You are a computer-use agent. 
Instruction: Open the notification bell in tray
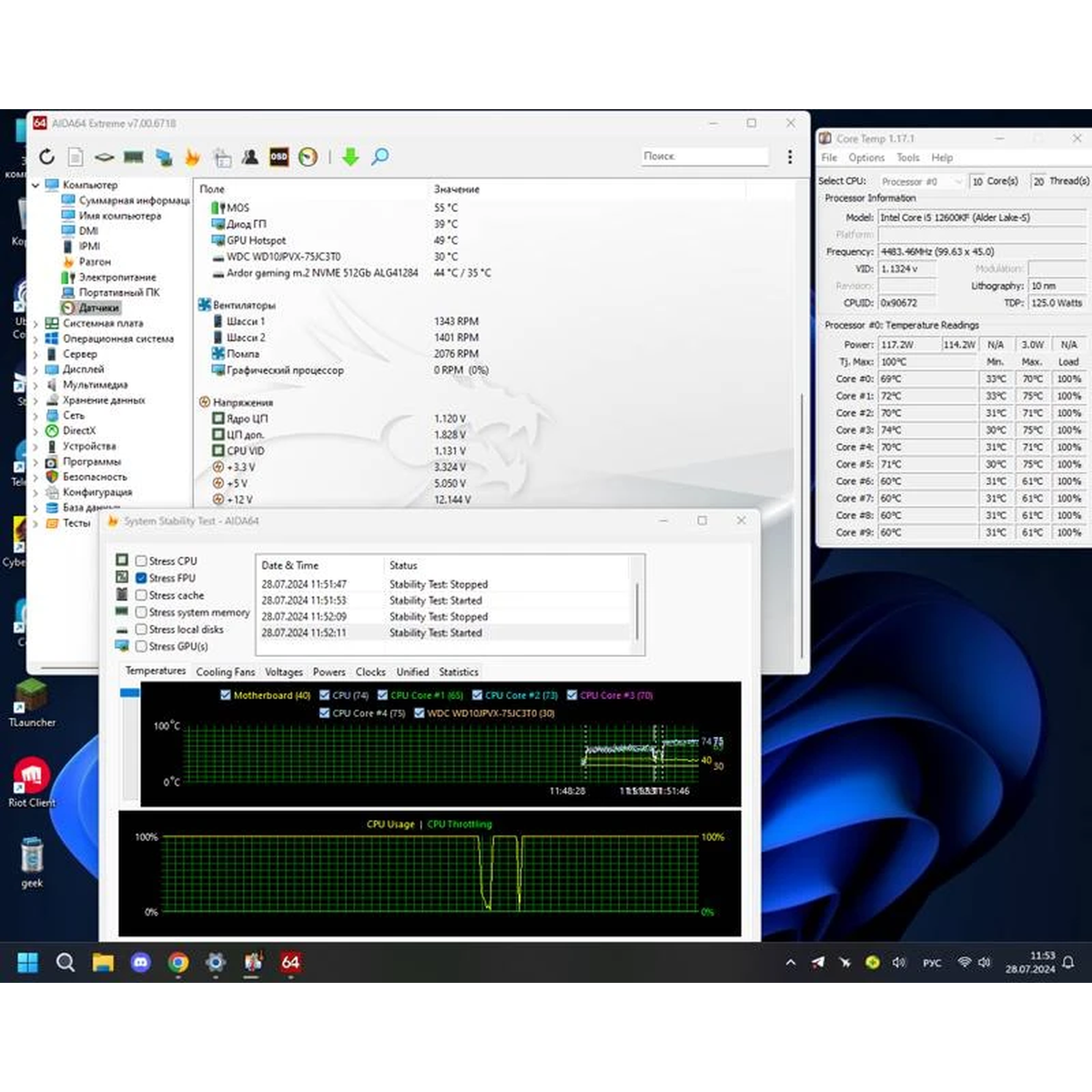(x=1068, y=962)
